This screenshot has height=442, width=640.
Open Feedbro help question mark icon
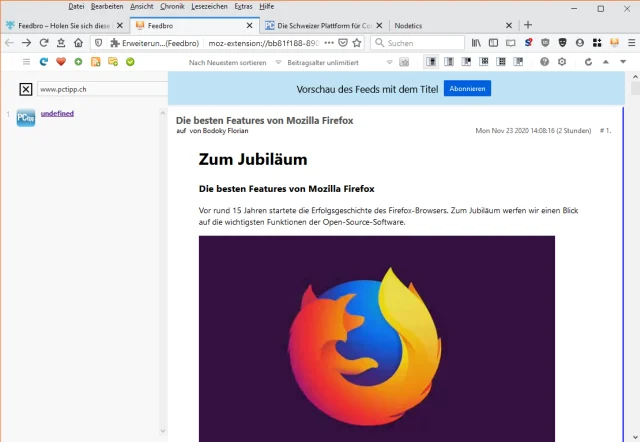pos(544,62)
